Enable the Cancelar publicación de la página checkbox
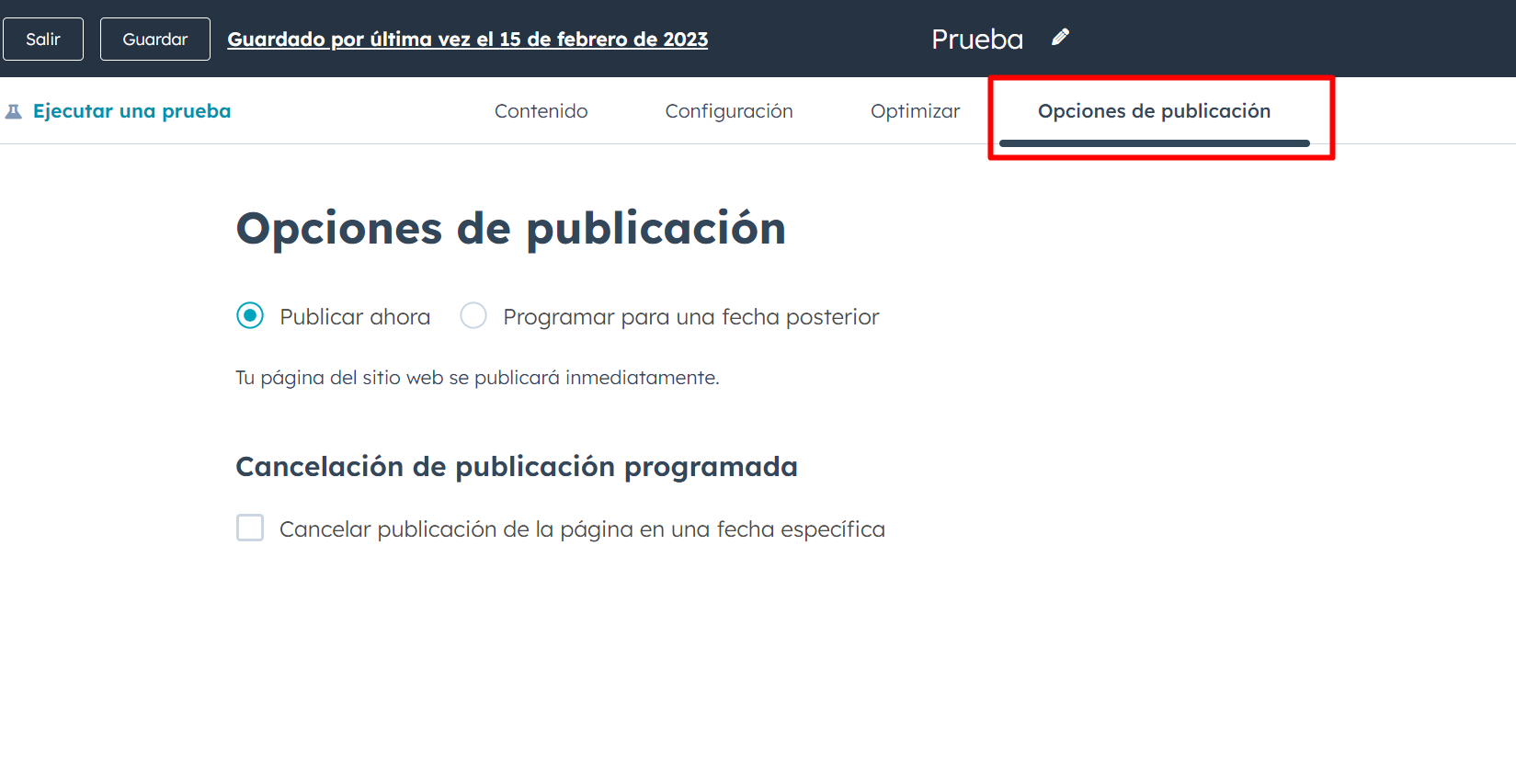The width and height of the screenshot is (1516, 784). [x=250, y=528]
